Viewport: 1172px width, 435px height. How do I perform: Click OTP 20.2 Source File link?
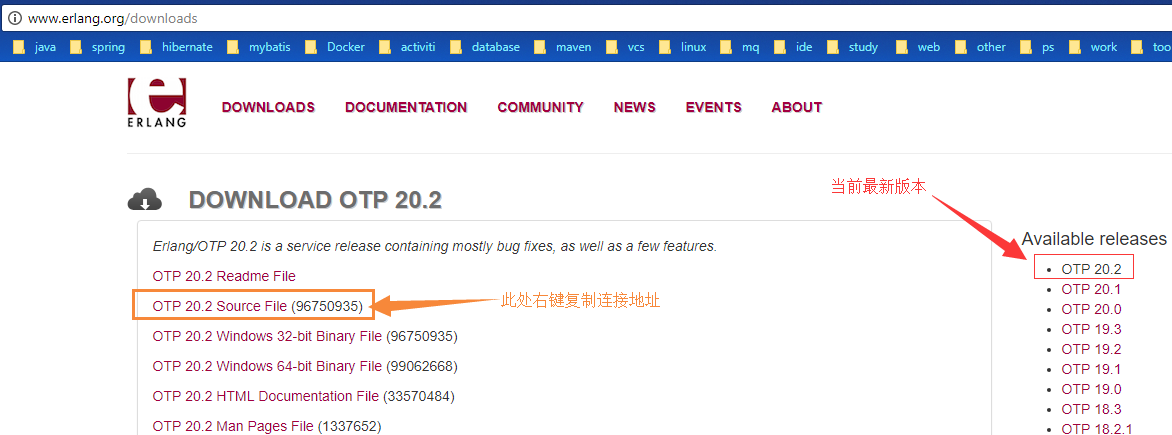[x=220, y=306]
